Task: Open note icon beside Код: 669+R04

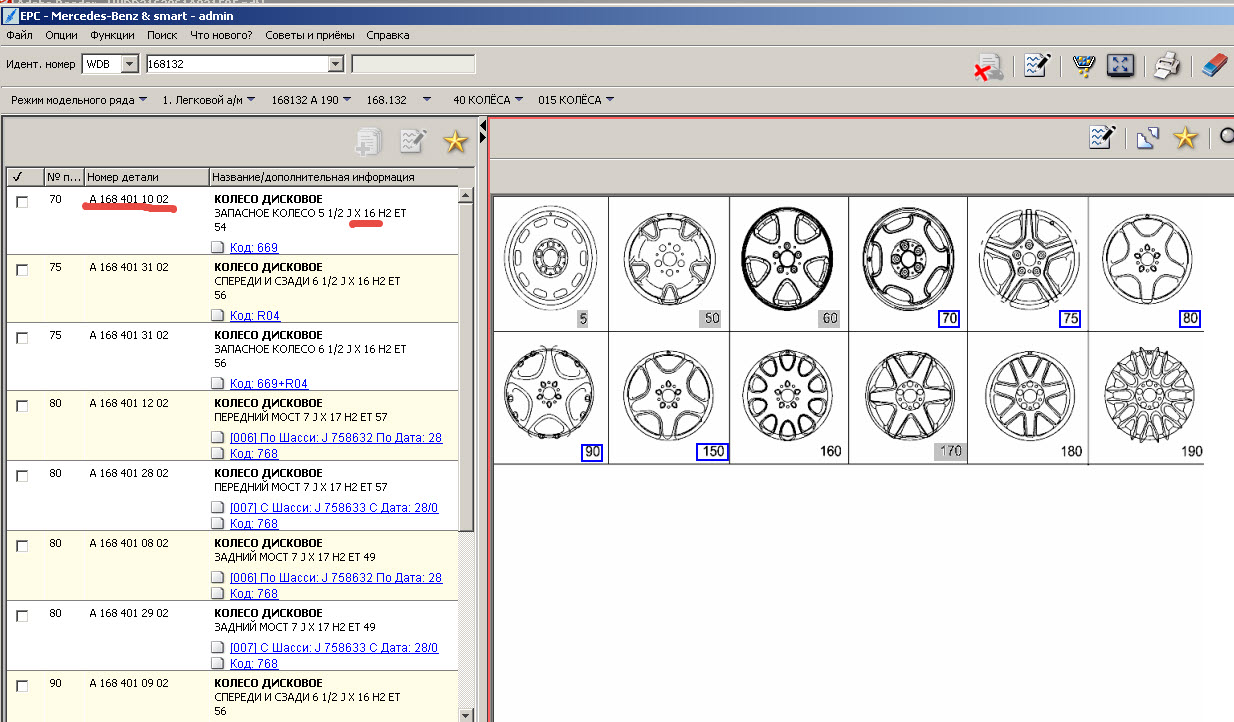Action: [218, 384]
